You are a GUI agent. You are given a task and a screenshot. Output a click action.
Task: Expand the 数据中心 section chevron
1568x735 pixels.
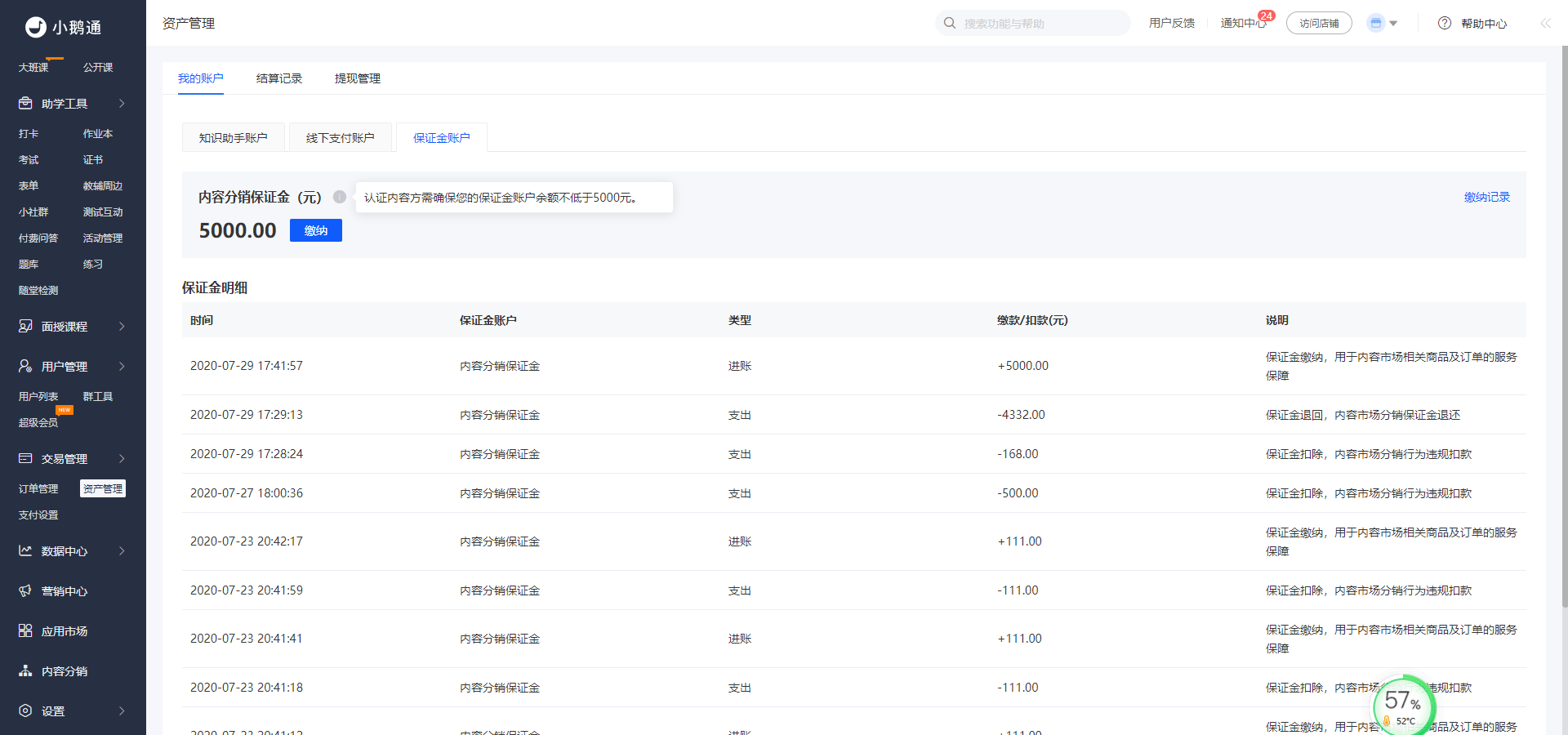coord(122,551)
